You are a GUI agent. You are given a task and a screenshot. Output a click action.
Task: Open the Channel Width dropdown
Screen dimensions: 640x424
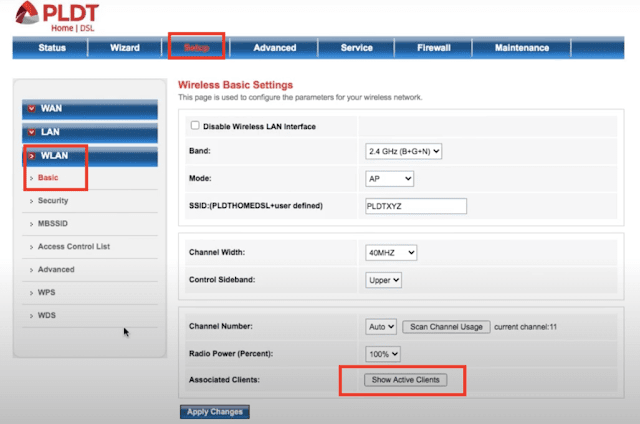coord(391,253)
